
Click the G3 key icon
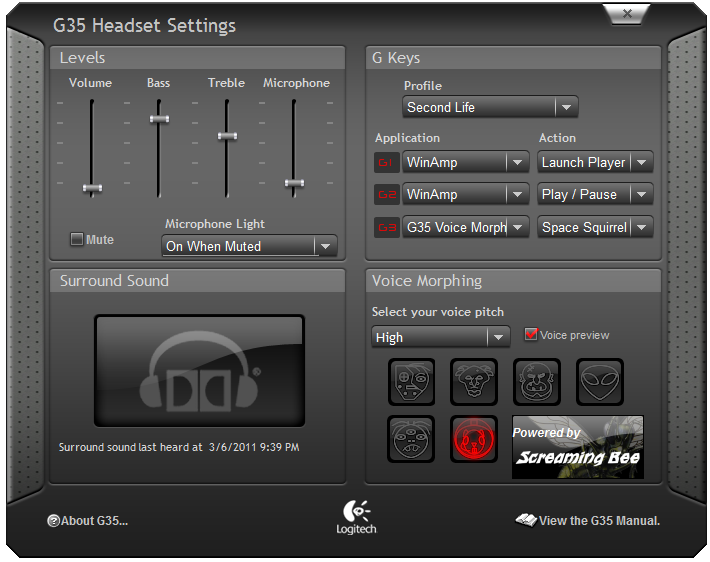tap(386, 228)
